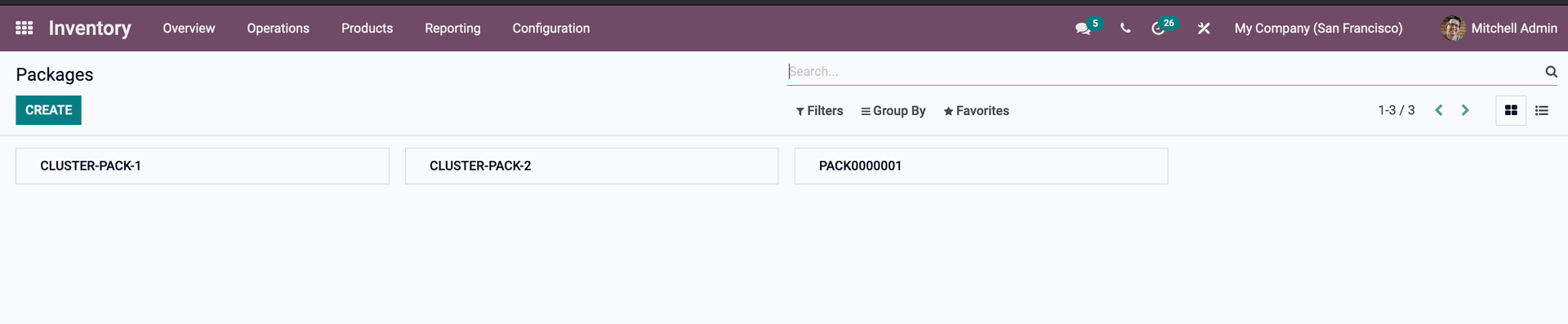Open the activities clock icon

[x=1159, y=28]
